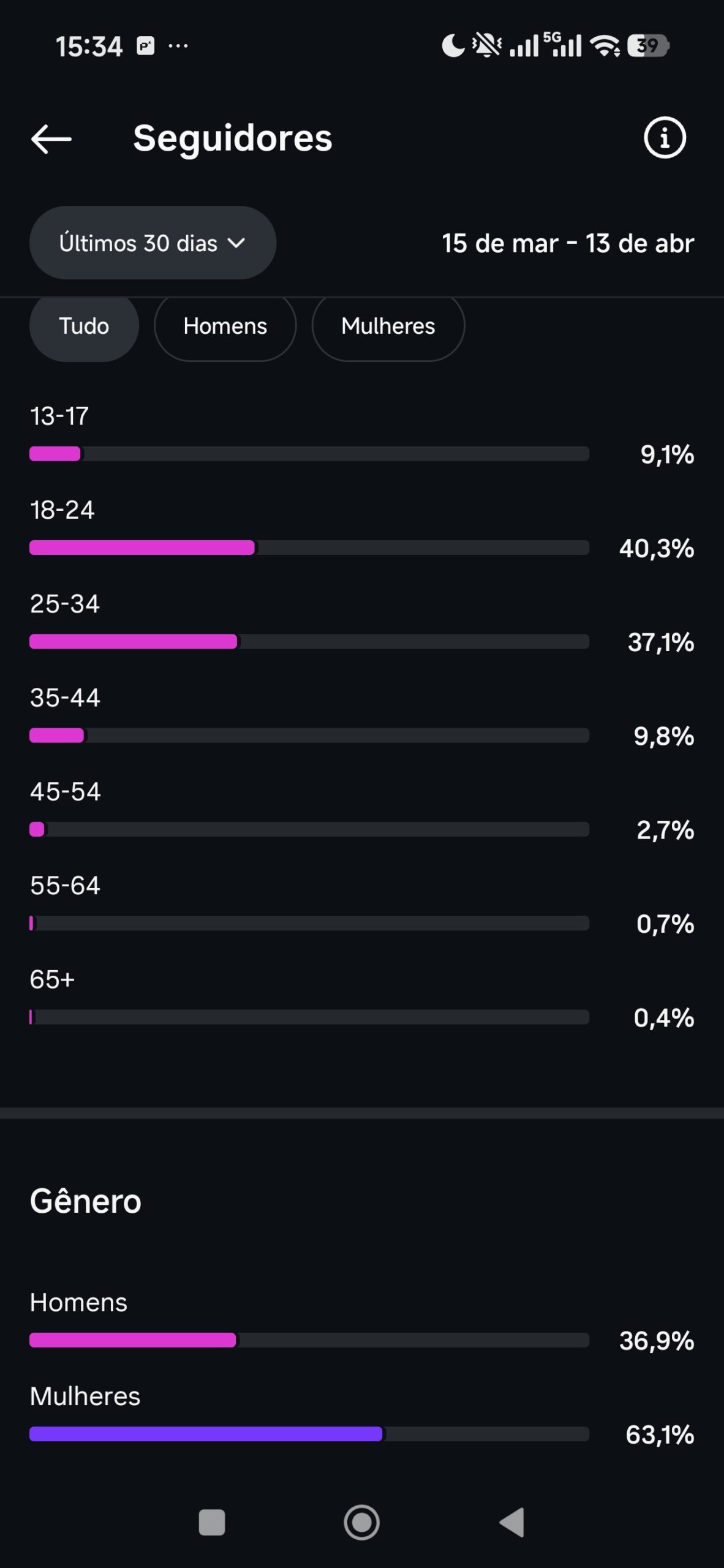The image size is (724, 1568).
Task: Tap the Gênero section heading
Action: tap(86, 1201)
